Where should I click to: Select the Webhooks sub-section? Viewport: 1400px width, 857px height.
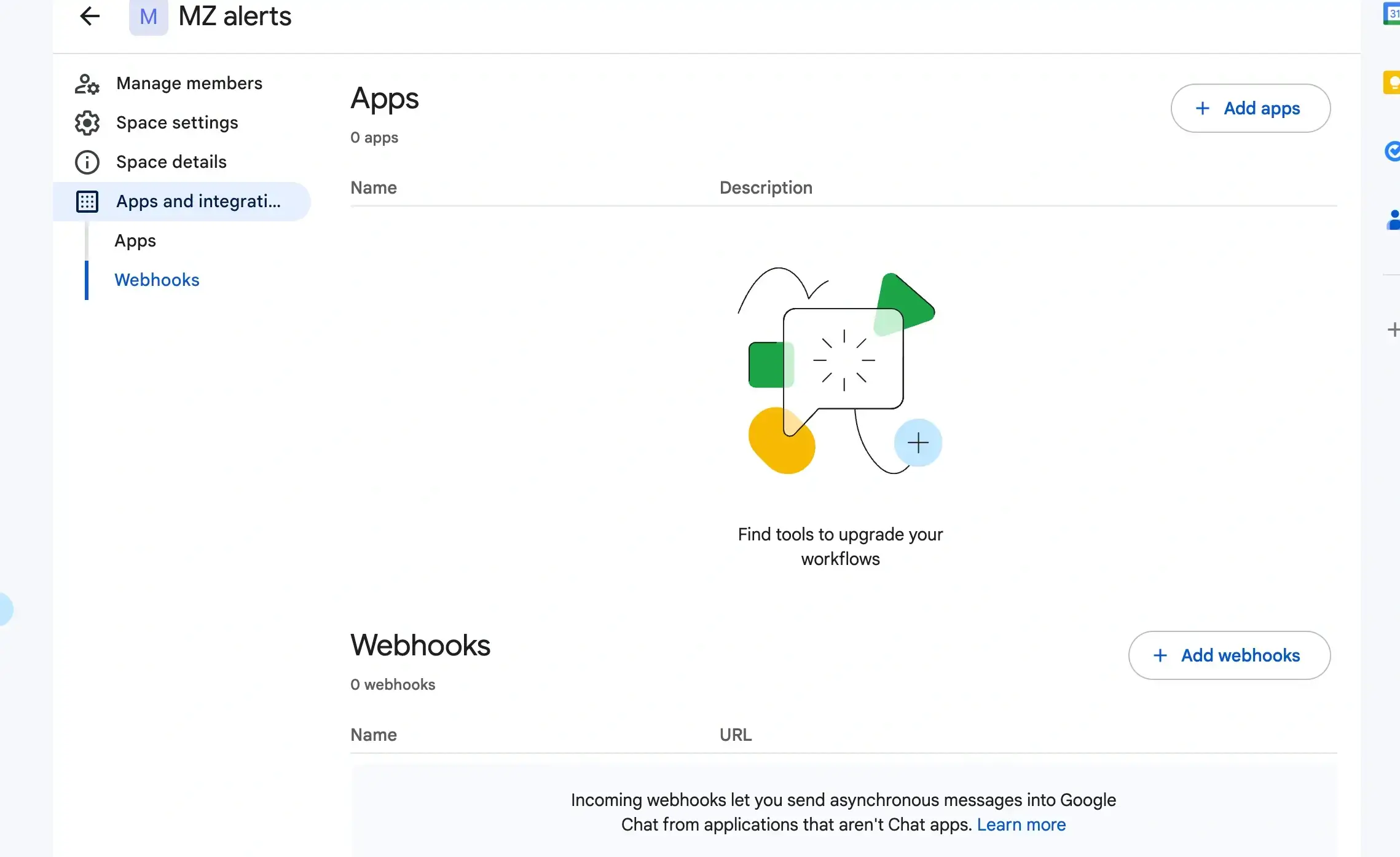(x=157, y=280)
